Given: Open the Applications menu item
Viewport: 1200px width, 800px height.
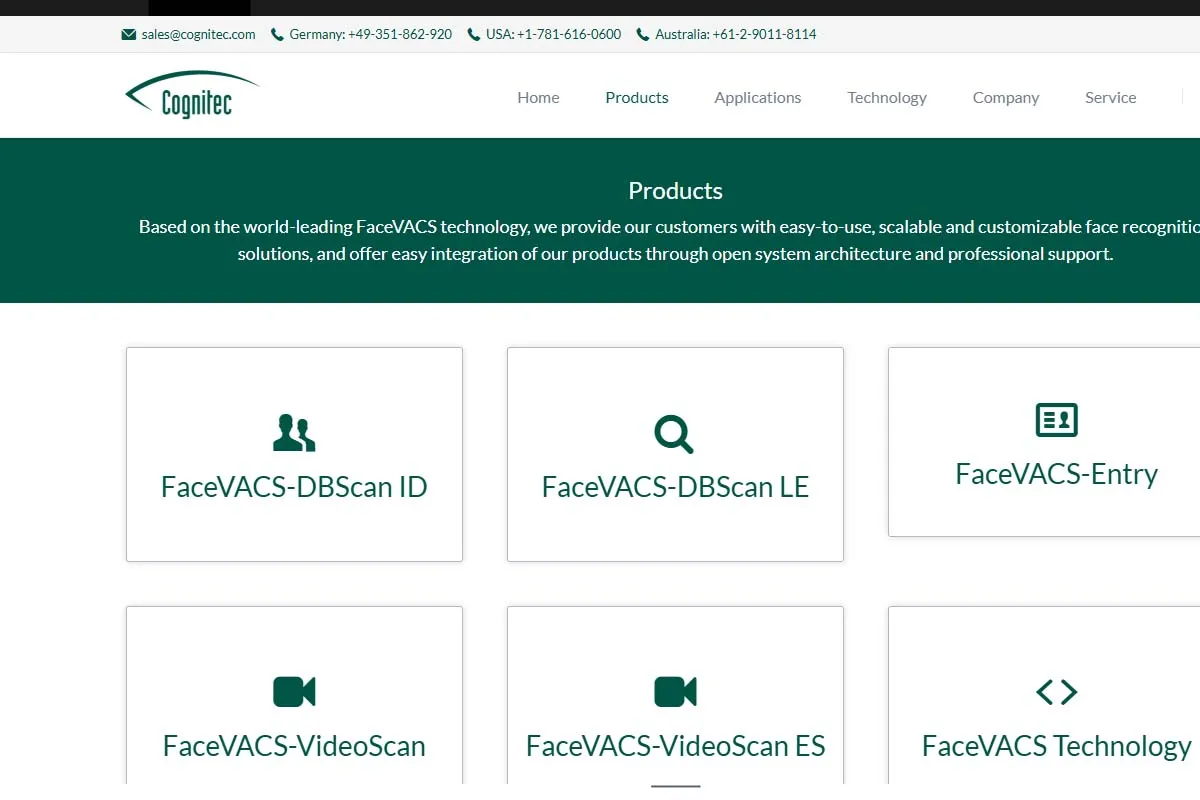Looking at the screenshot, I should tap(758, 97).
